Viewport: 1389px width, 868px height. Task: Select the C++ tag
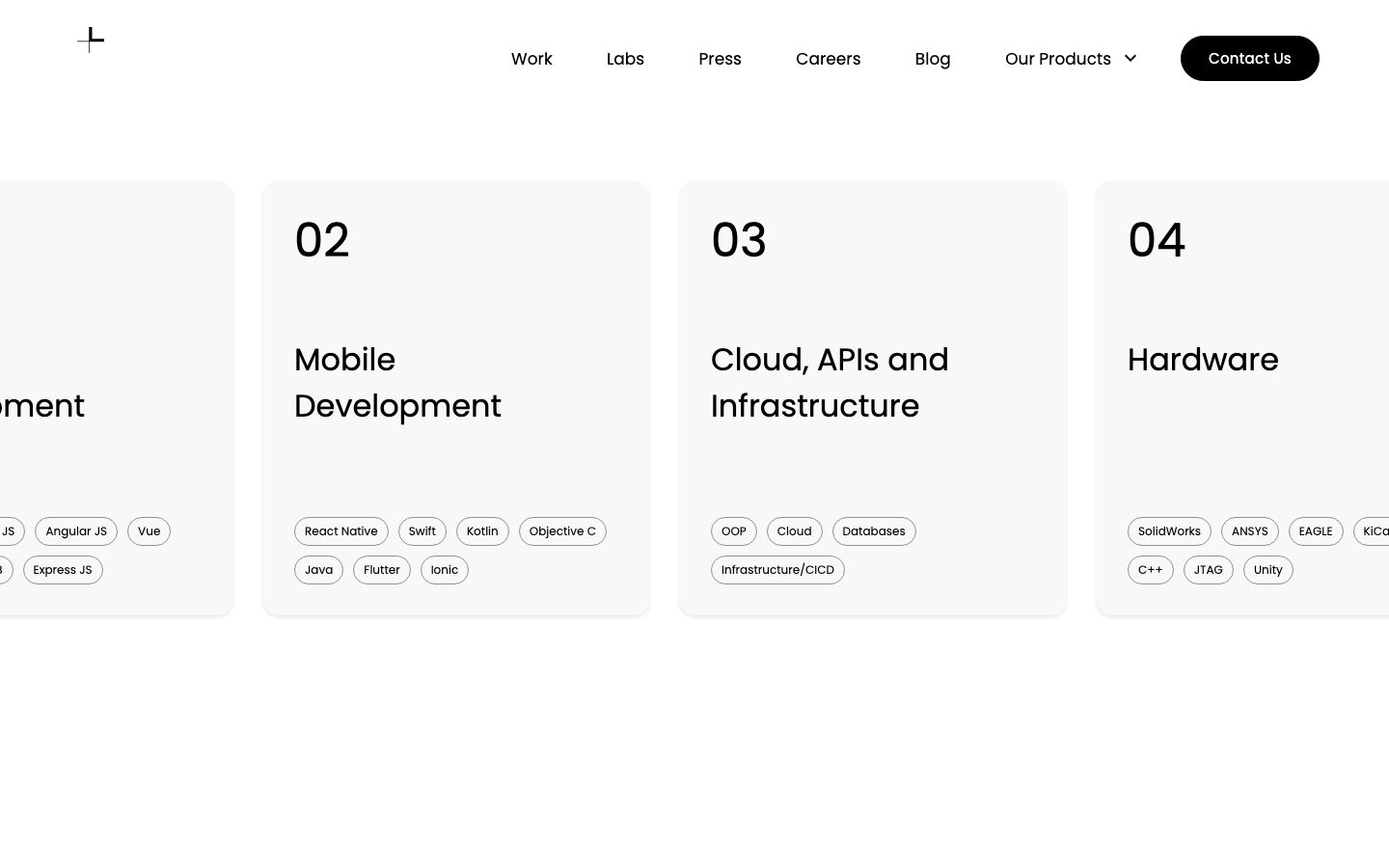[1151, 570]
